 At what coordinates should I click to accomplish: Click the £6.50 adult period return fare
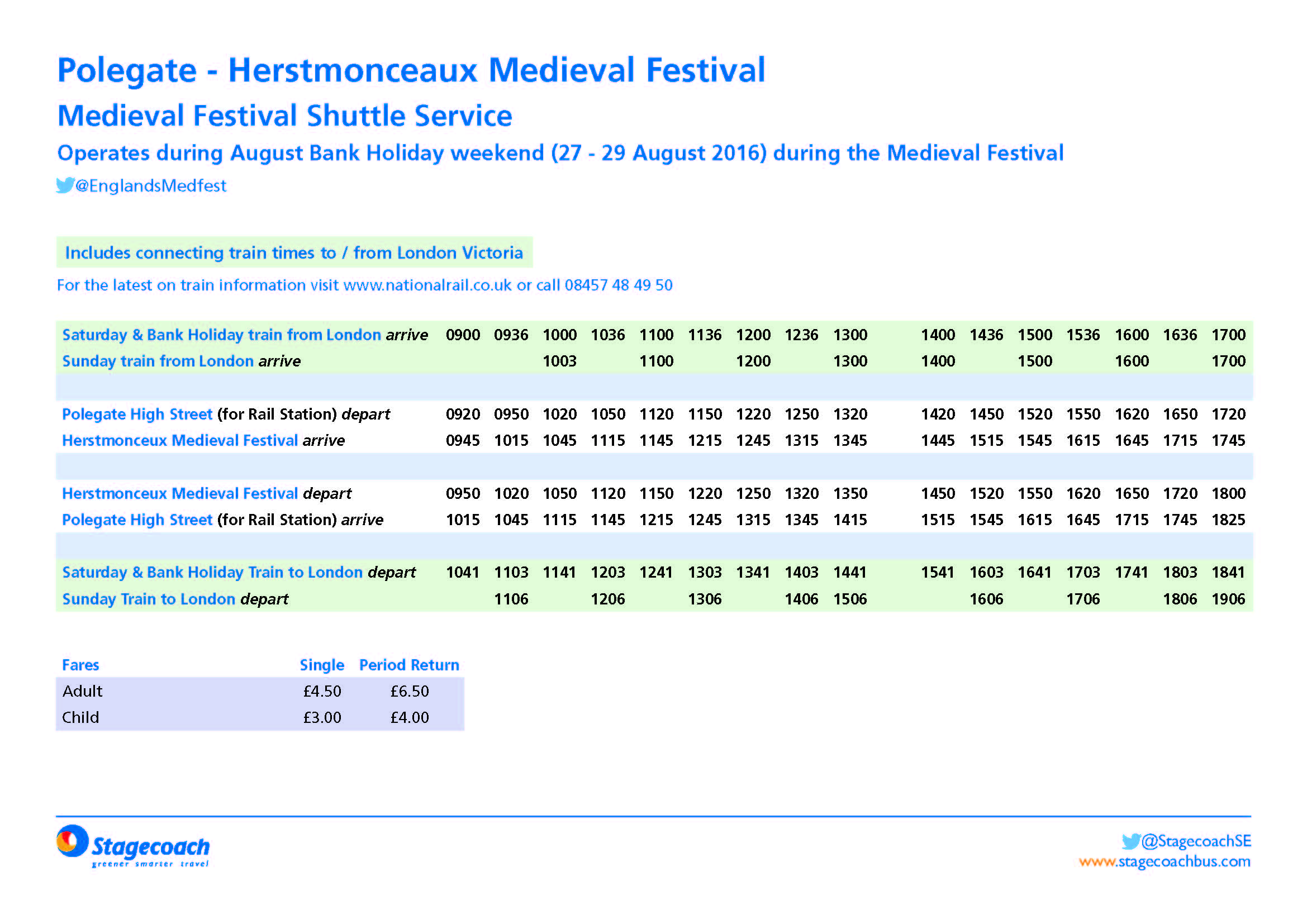tap(410, 691)
